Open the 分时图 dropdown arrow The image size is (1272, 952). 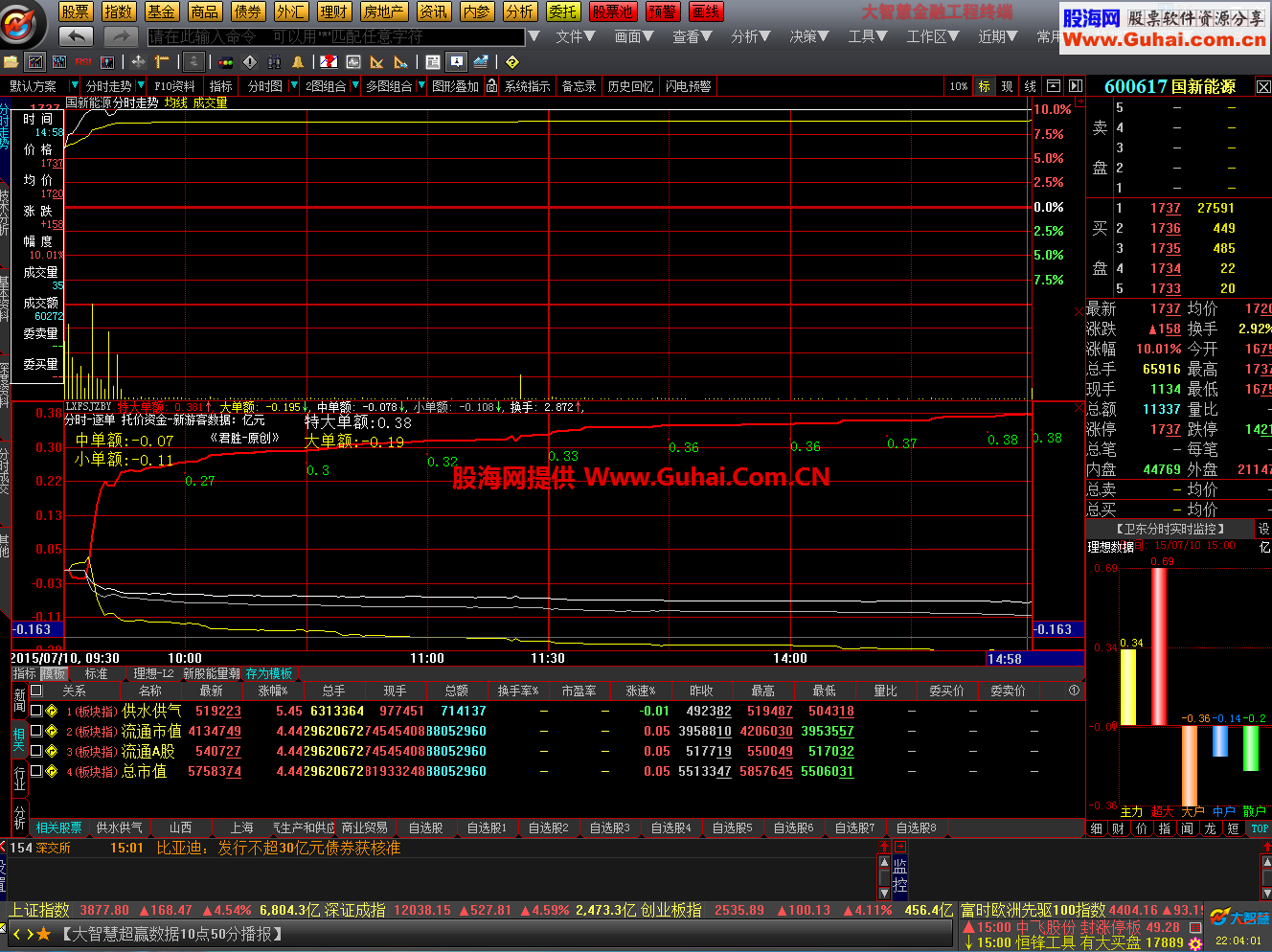293,86
